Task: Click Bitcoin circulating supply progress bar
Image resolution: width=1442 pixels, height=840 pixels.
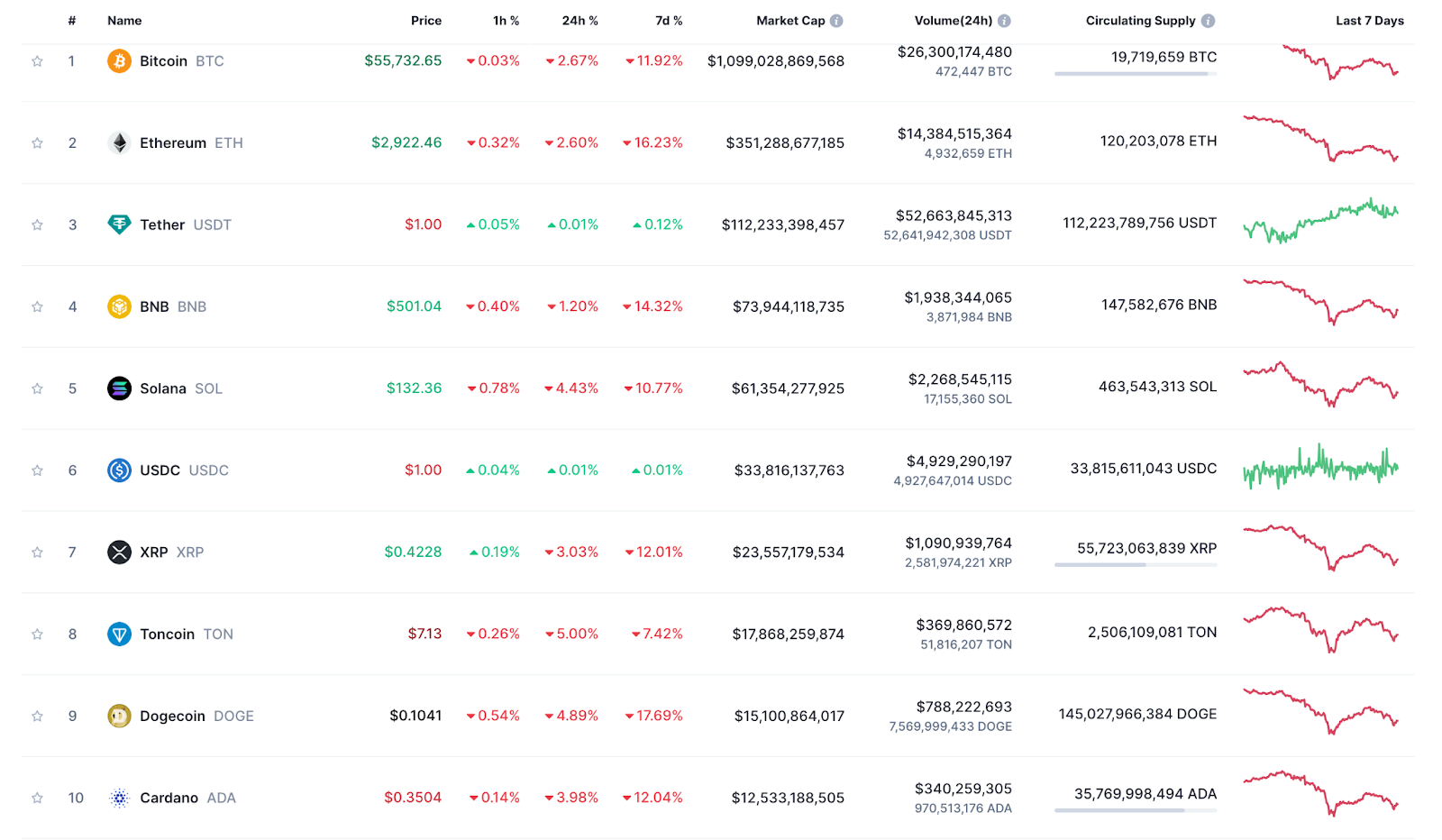Action: [1136, 74]
